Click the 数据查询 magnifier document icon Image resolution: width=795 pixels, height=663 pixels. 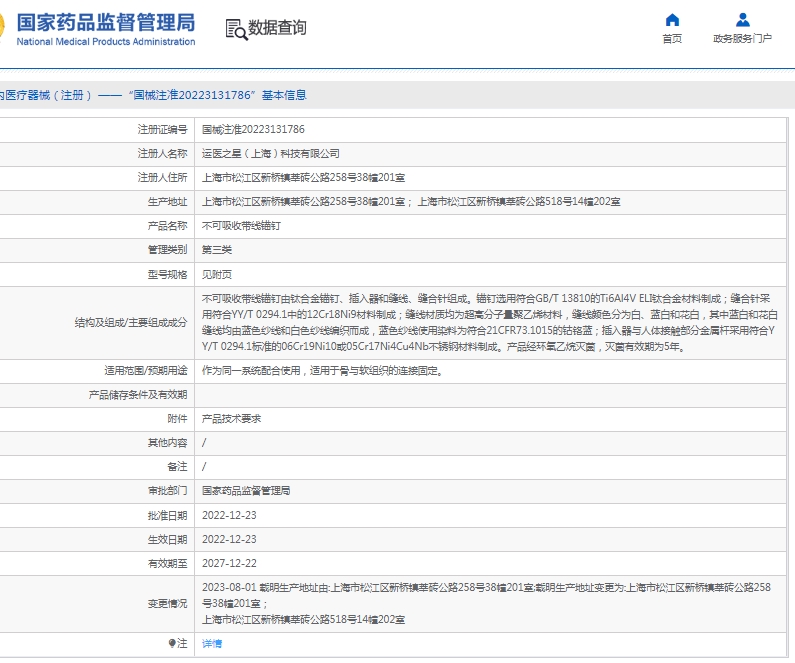coord(236,29)
